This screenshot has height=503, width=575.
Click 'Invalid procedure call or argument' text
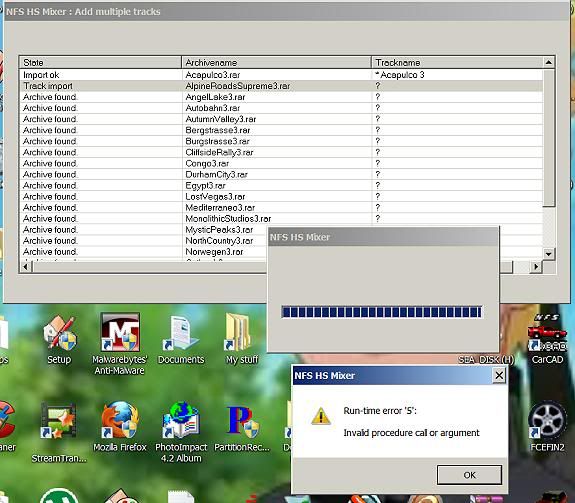click(411, 433)
